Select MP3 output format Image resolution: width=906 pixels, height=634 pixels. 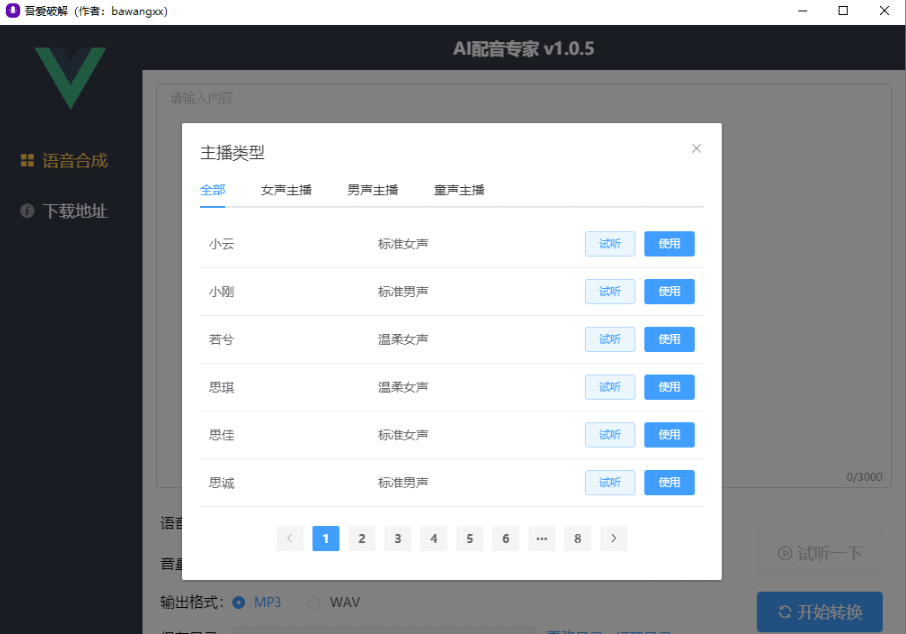pyautogui.click(x=239, y=602)
